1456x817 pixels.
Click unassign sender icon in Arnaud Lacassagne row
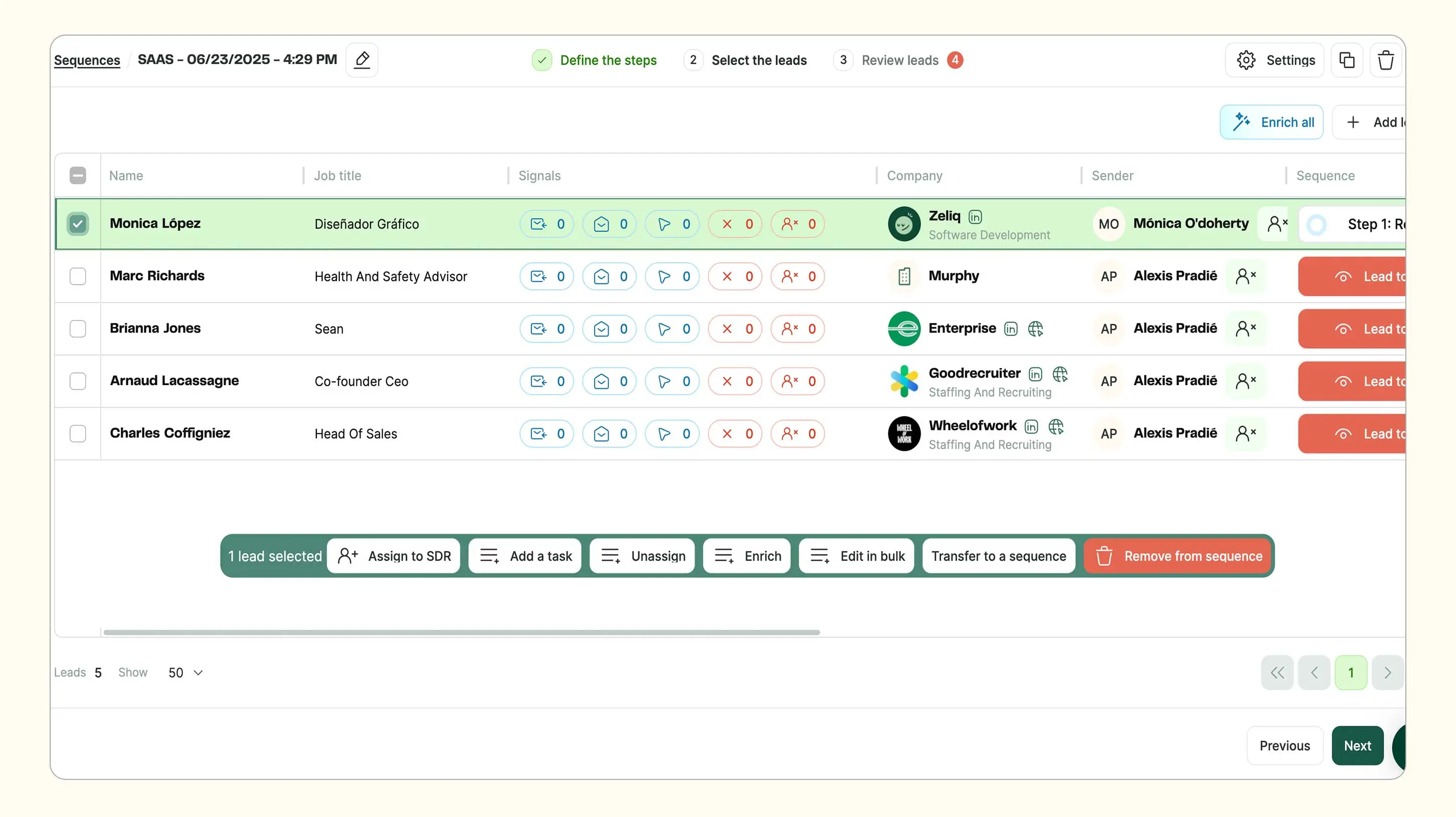[x=1245, y=381]
